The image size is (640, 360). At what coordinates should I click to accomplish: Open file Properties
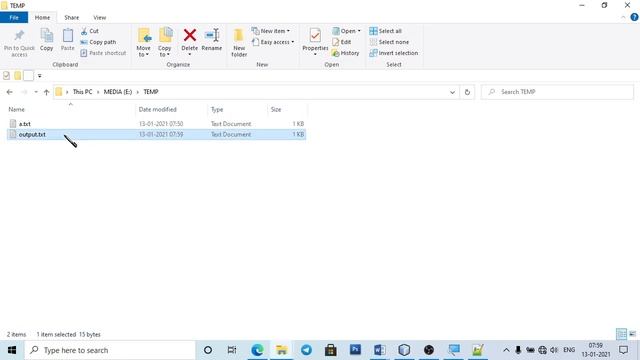coord(315,42)
